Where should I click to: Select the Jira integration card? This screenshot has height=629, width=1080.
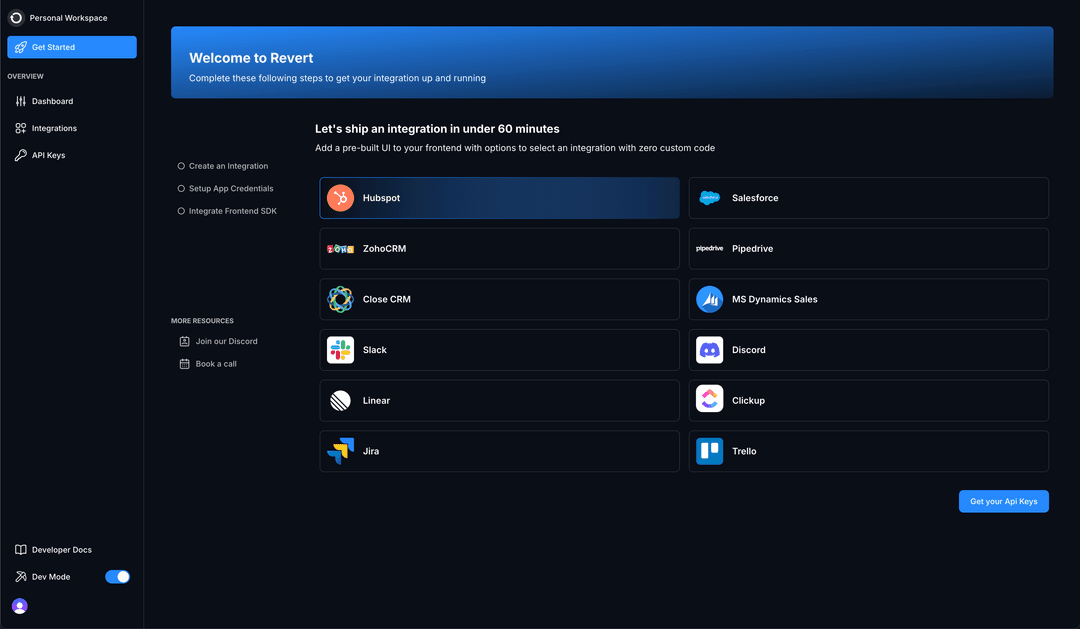(x=499, y=451)
